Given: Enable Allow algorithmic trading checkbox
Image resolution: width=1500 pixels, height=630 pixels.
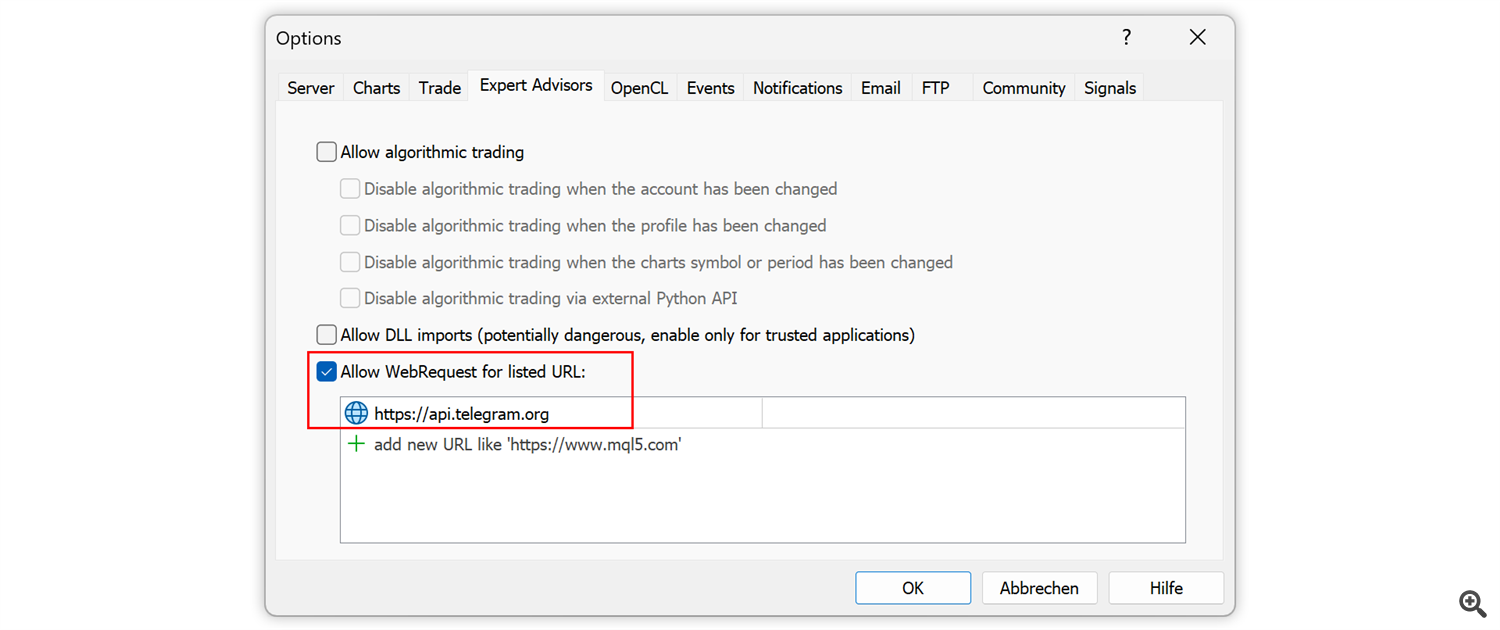Looking at the screenshot, I should [x=327, y=152].
